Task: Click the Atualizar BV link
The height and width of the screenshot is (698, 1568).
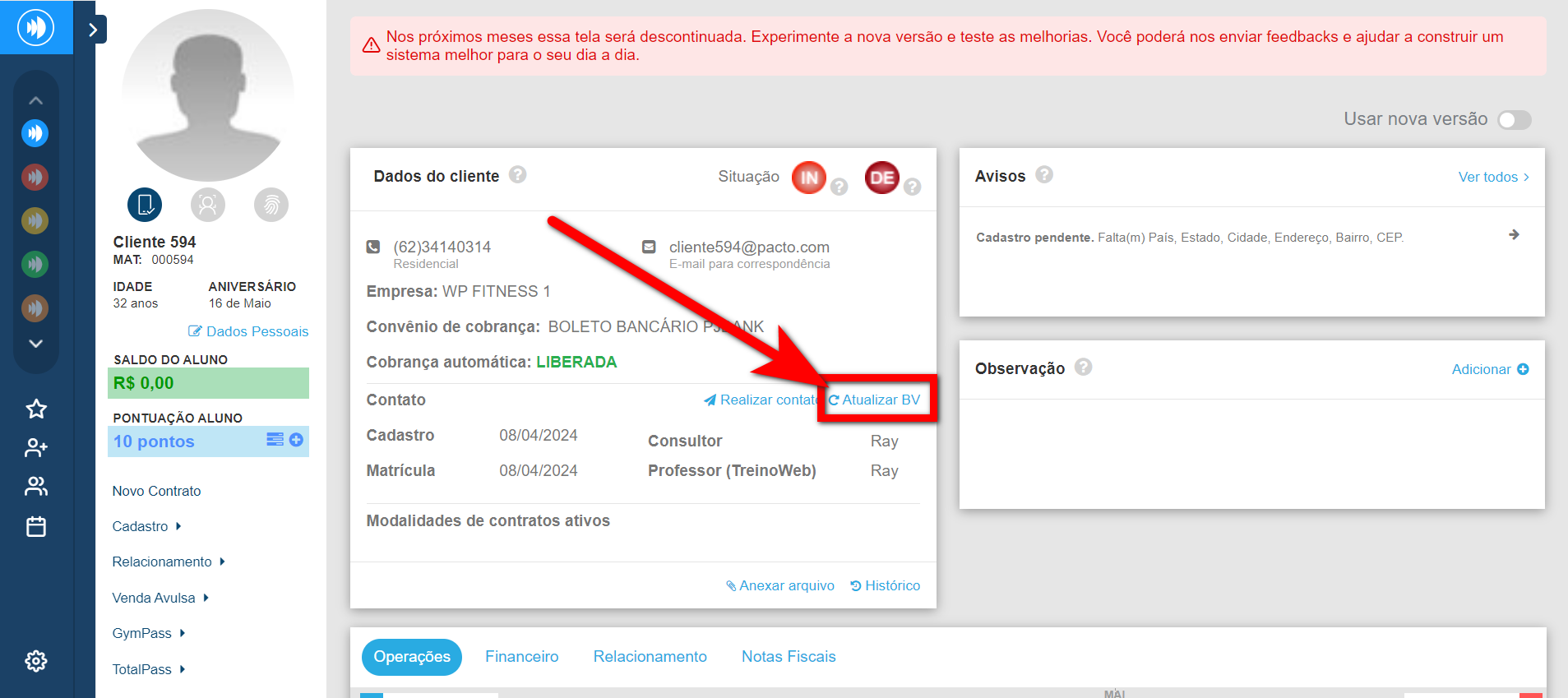Action: click(875, 400)
